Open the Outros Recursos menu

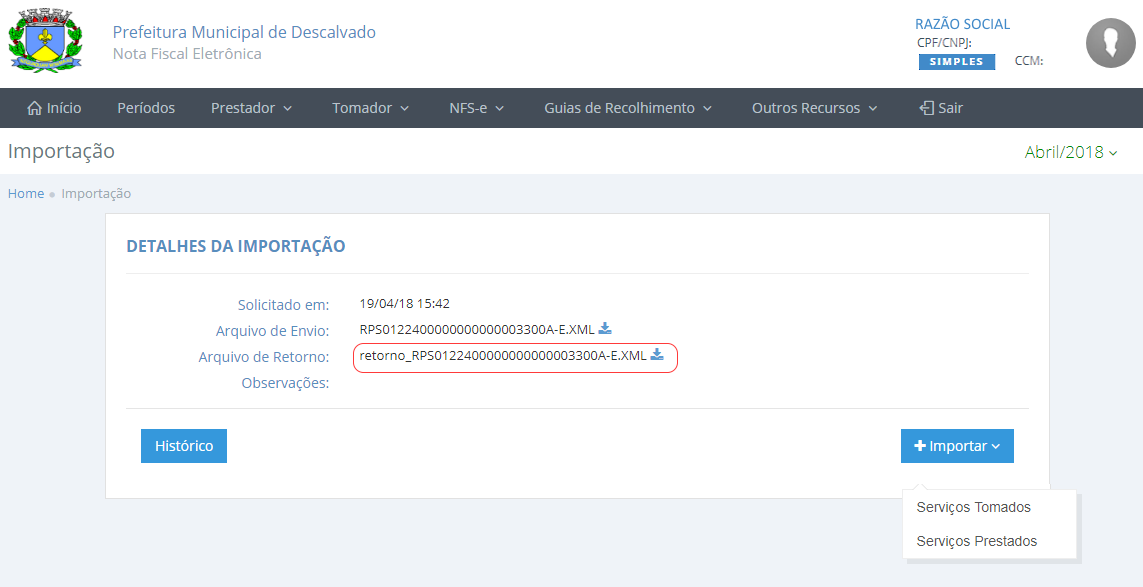[814, 108]
